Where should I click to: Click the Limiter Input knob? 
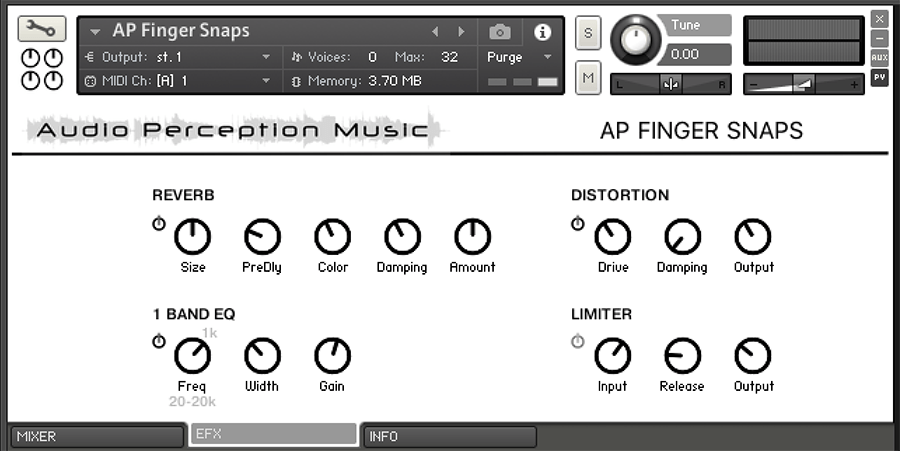[612, 356]
